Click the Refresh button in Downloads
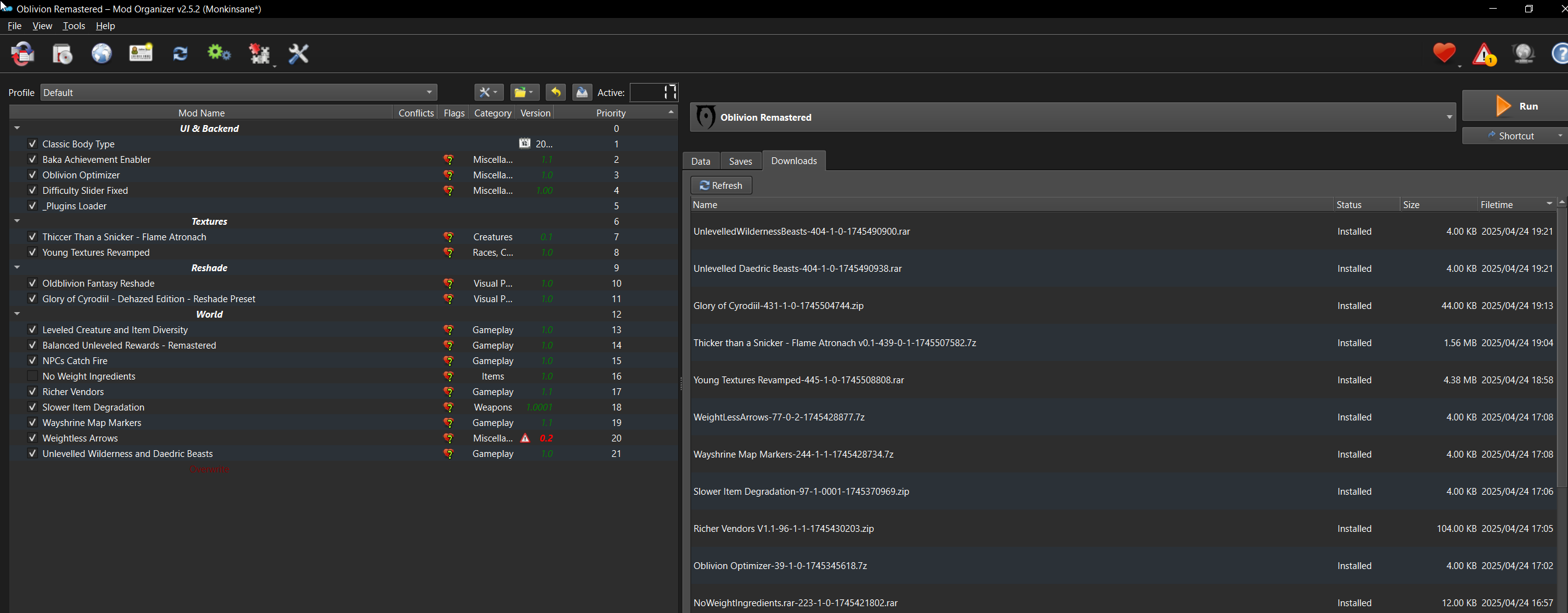This screenshot has width=1568, height=613. [721, 185]
